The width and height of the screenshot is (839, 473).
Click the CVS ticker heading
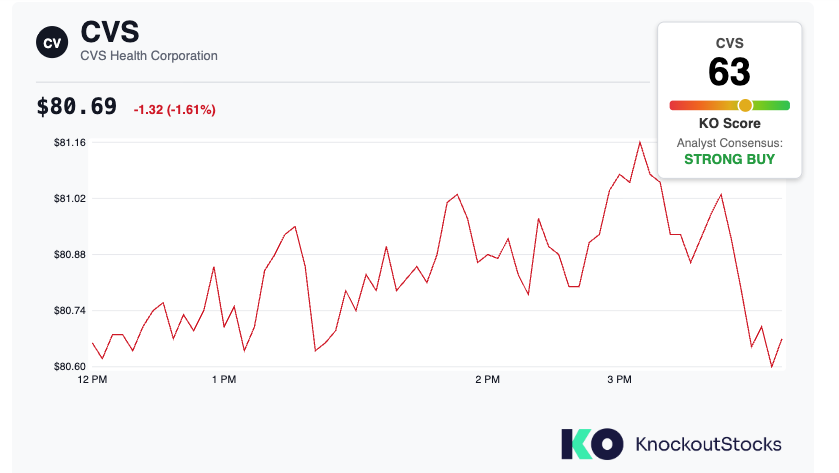110,32
